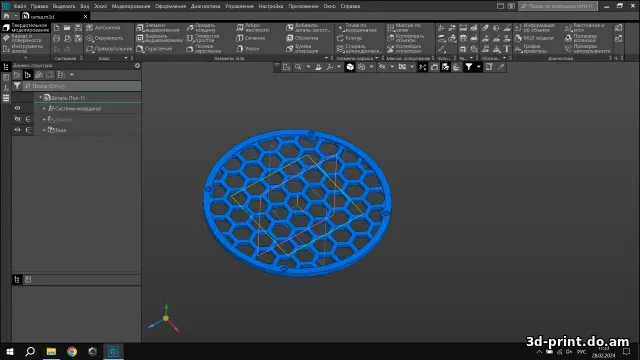The width and height of the screenshot is (640, 360).
Task: Click the Контур tool
Action: (x=350, y=38)
